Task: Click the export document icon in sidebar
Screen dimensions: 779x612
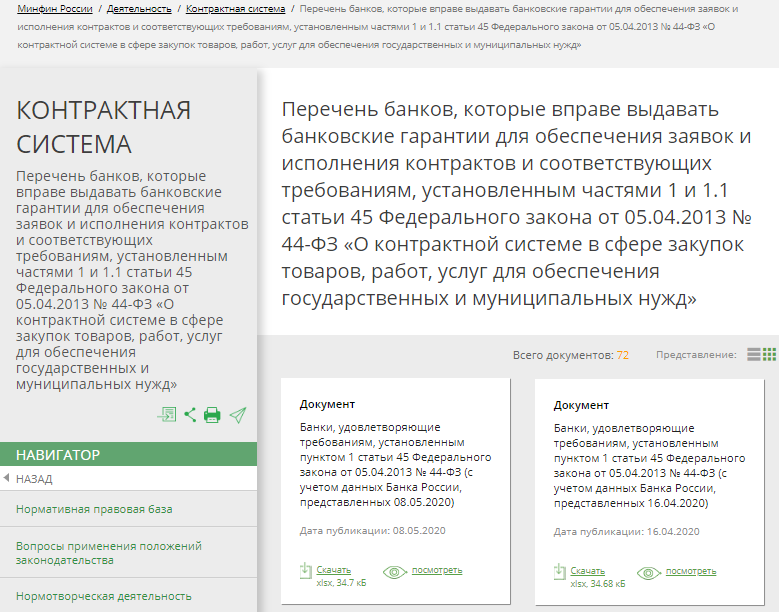Action: [x=167, y=414]
